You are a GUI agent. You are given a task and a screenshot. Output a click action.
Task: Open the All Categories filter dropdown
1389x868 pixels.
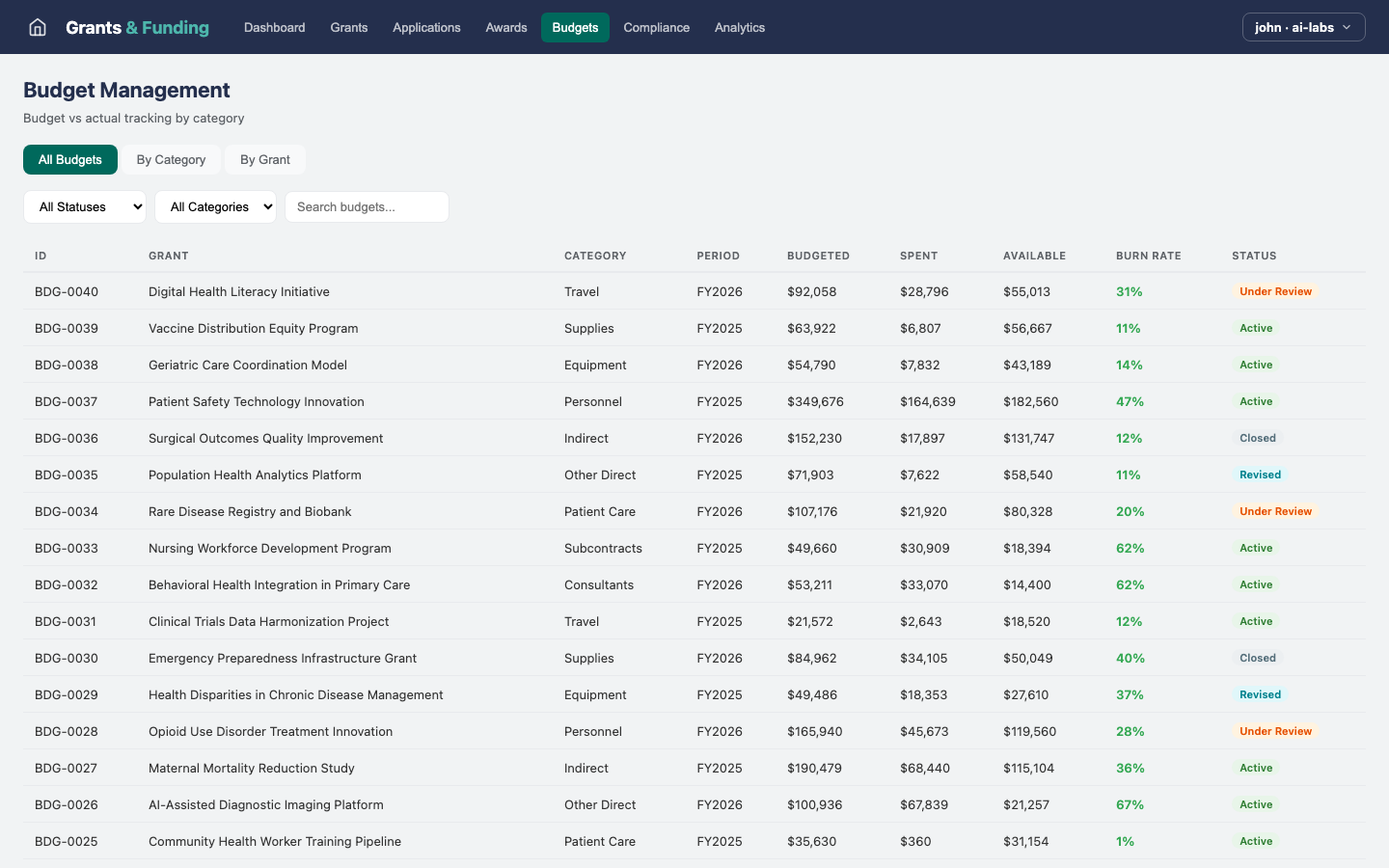pyautogui.click(x=215, y=206)
